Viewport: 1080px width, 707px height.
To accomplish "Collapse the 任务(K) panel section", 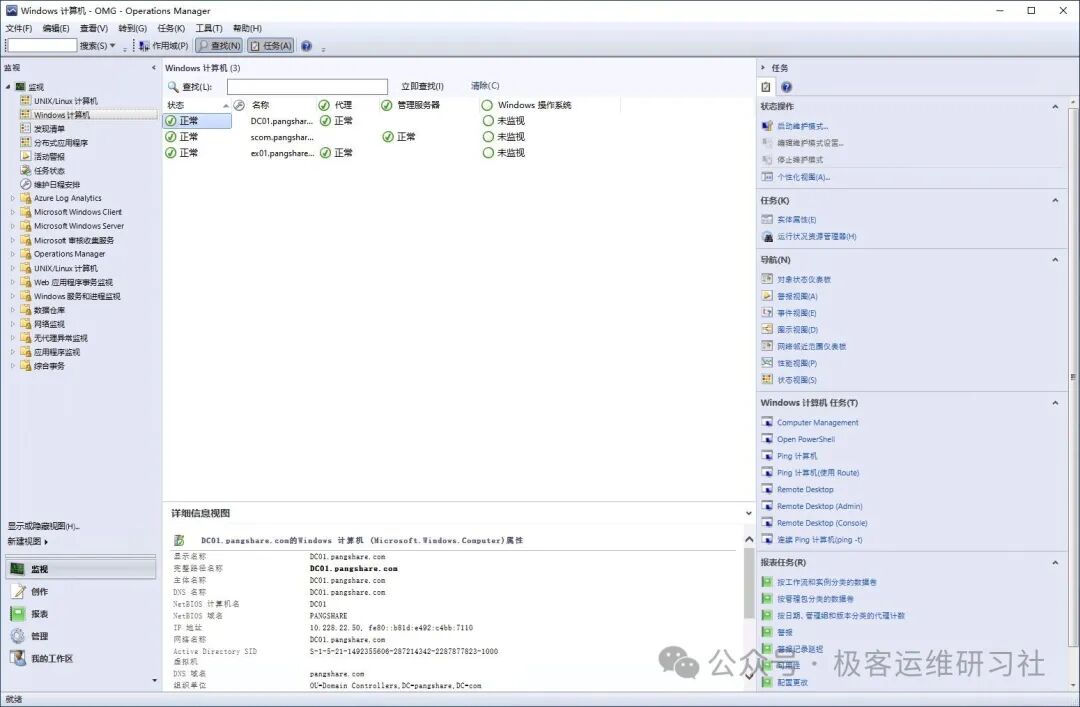I will pos(1055,201).
